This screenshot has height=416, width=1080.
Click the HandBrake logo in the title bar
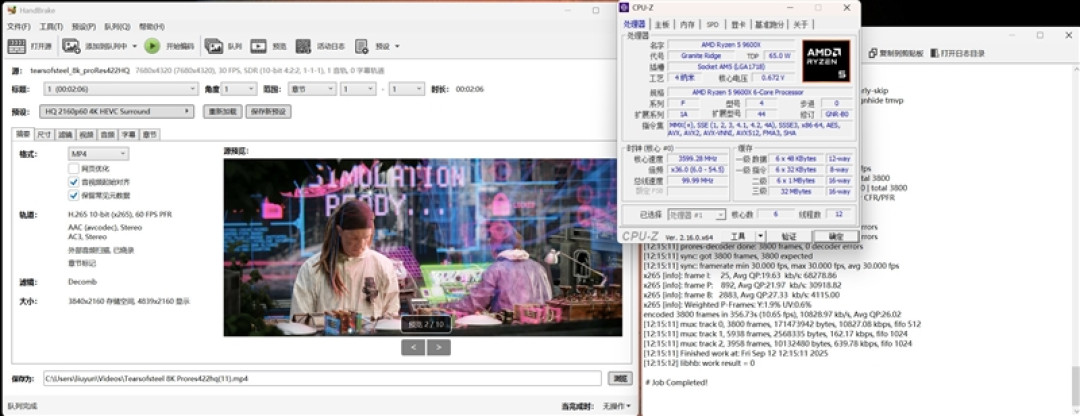(11, 10)
